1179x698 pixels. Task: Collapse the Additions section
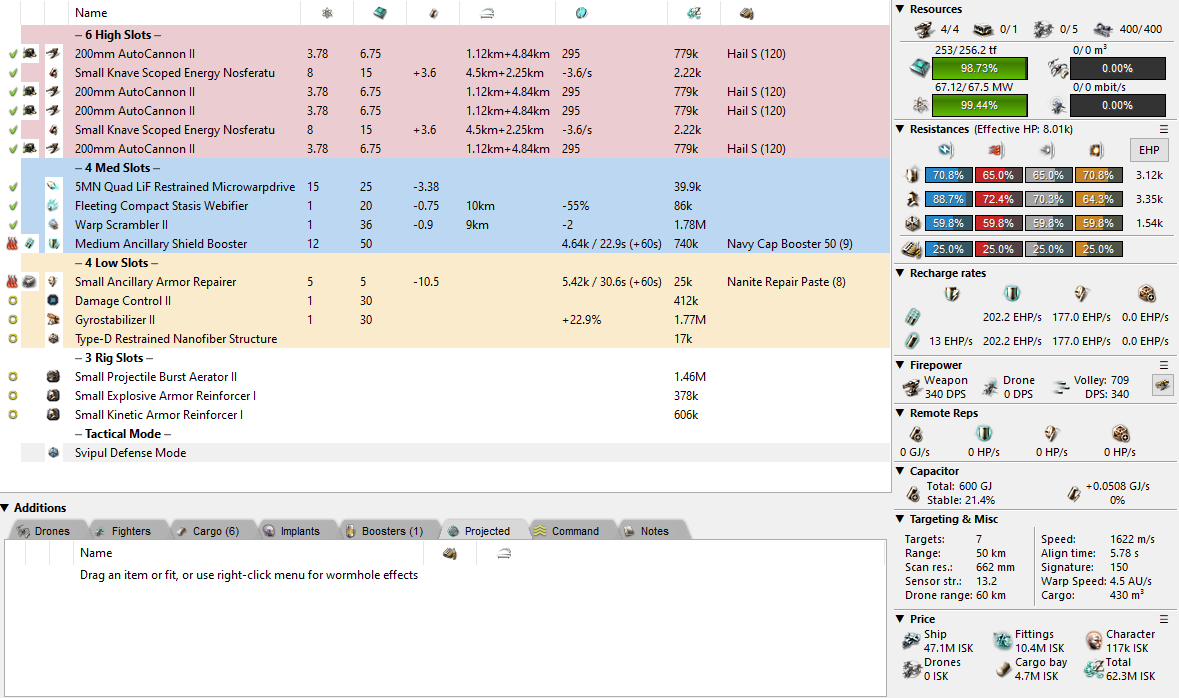point(6,508)
